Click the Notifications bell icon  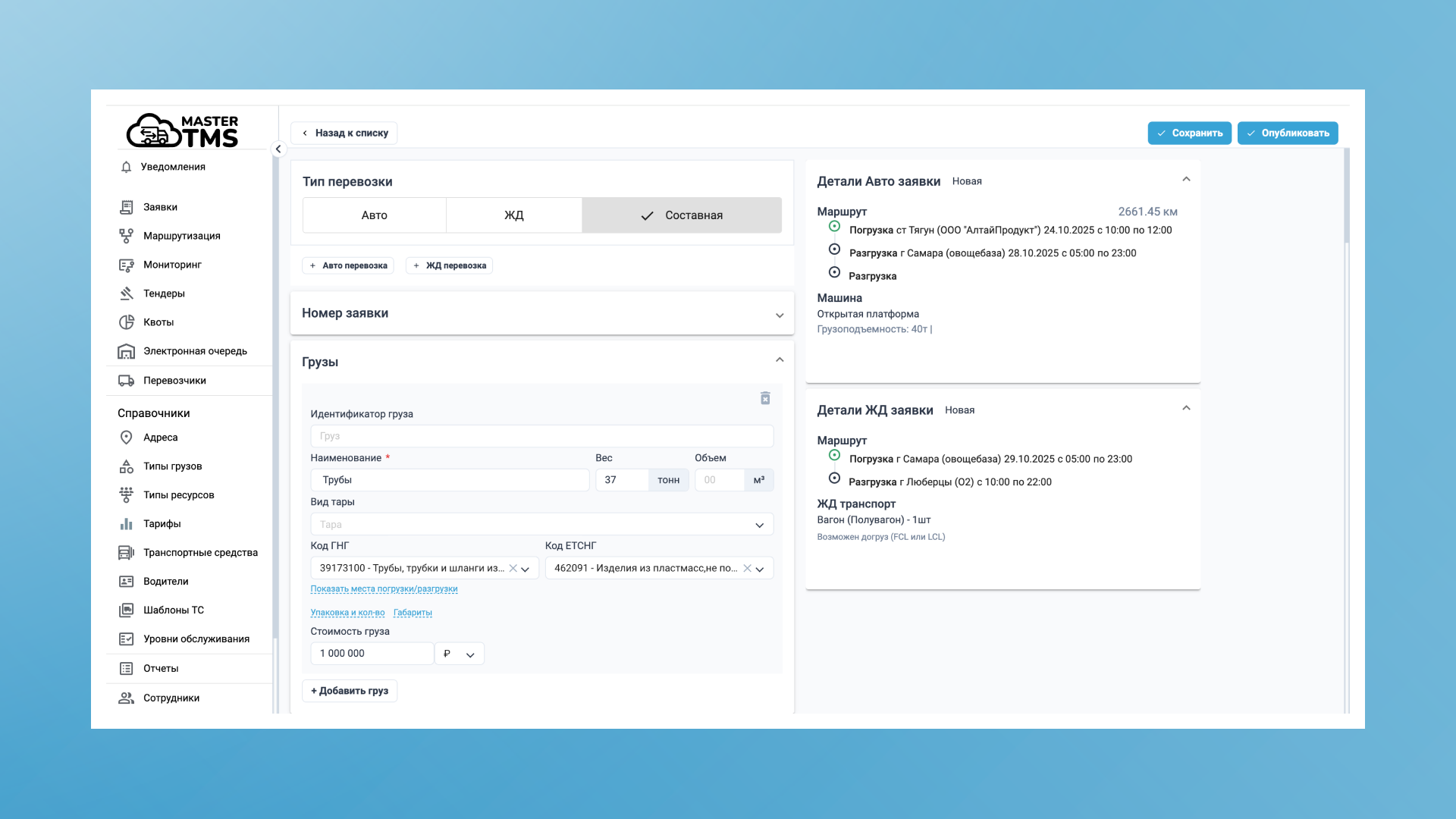(127, 167)
